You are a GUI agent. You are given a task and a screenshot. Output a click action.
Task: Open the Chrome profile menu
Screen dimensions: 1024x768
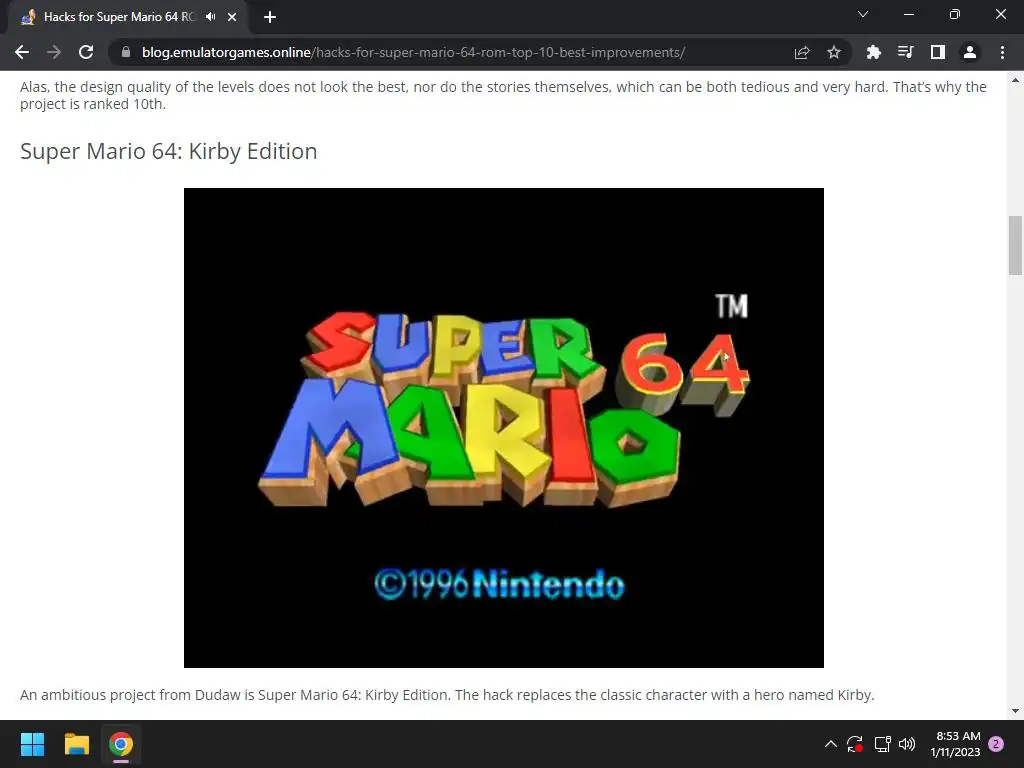point(970,52)
